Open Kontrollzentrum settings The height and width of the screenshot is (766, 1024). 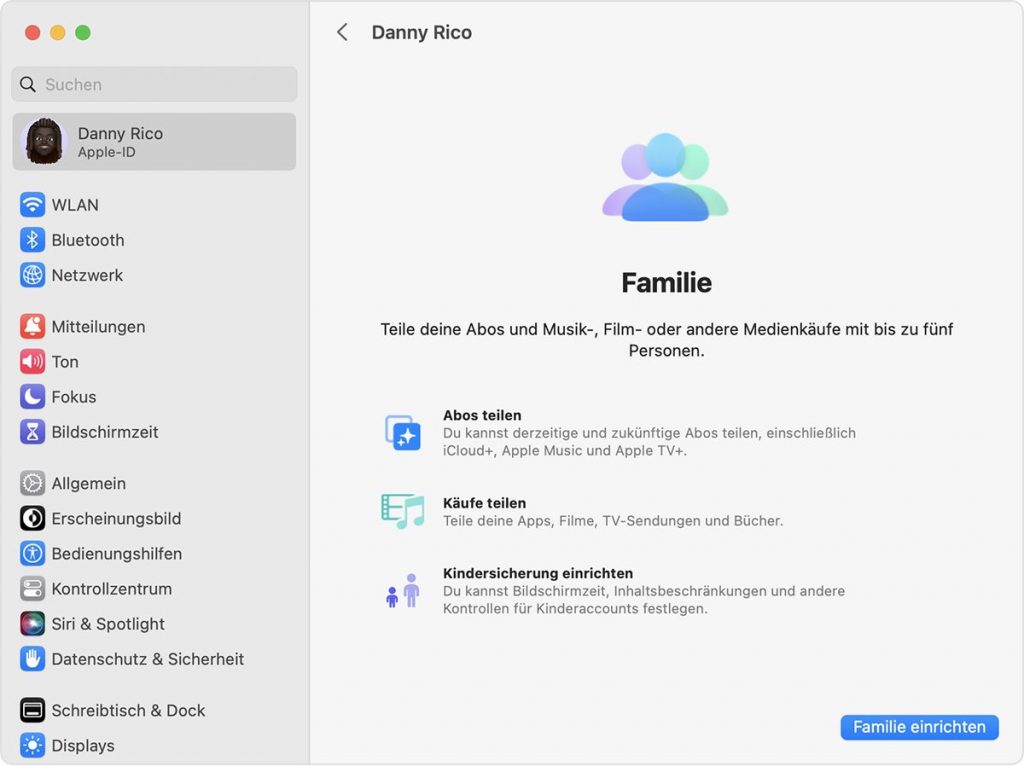[x=111, y=588]
